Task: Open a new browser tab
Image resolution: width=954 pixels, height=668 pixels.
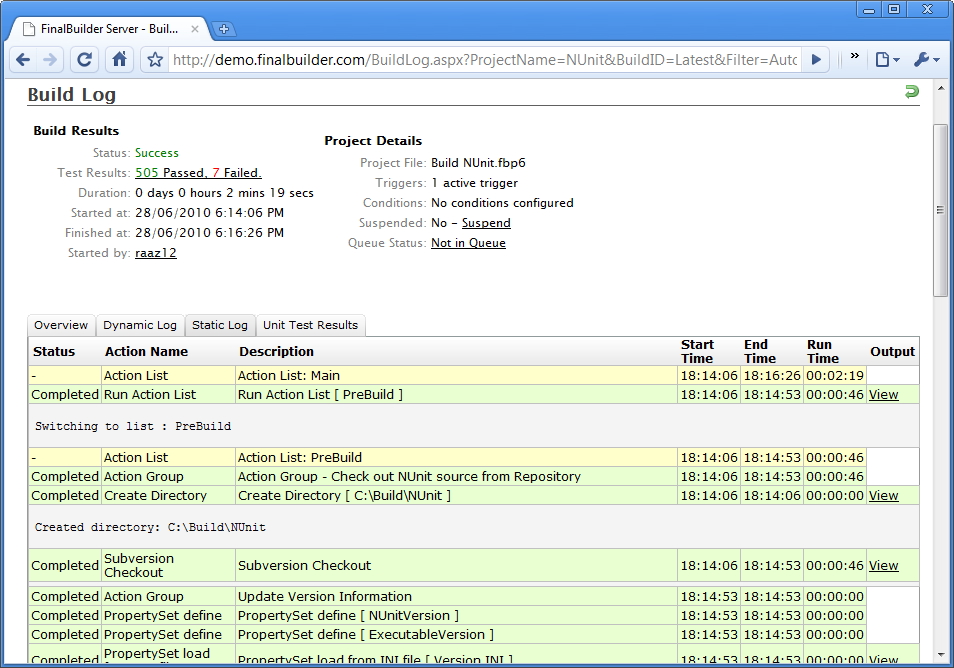Action: pos(224,29)
